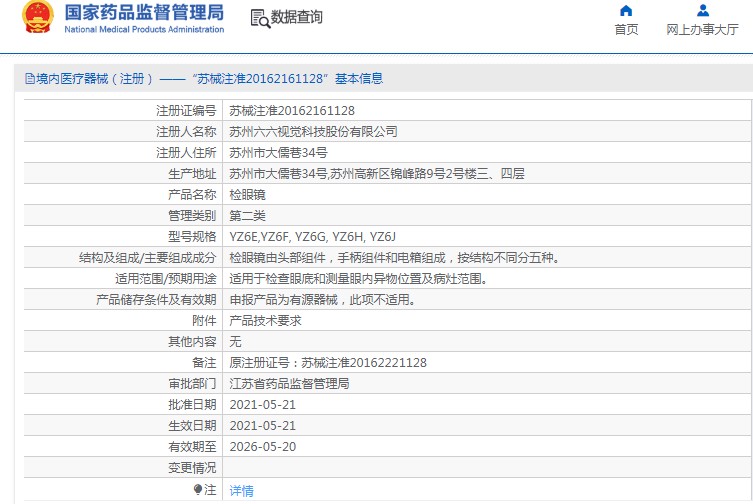
Task: Click the 有效期至 row label
Action: (192, 447)
